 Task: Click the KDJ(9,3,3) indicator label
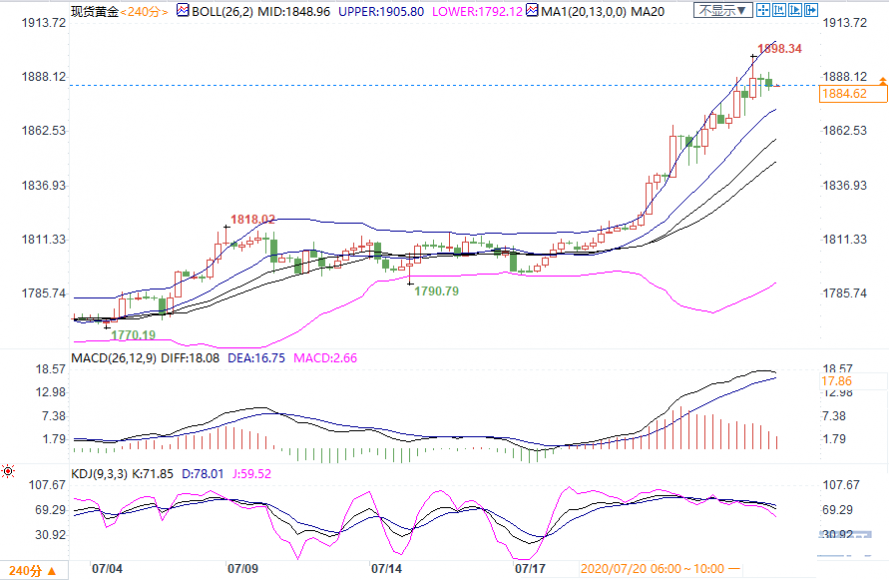99,473
